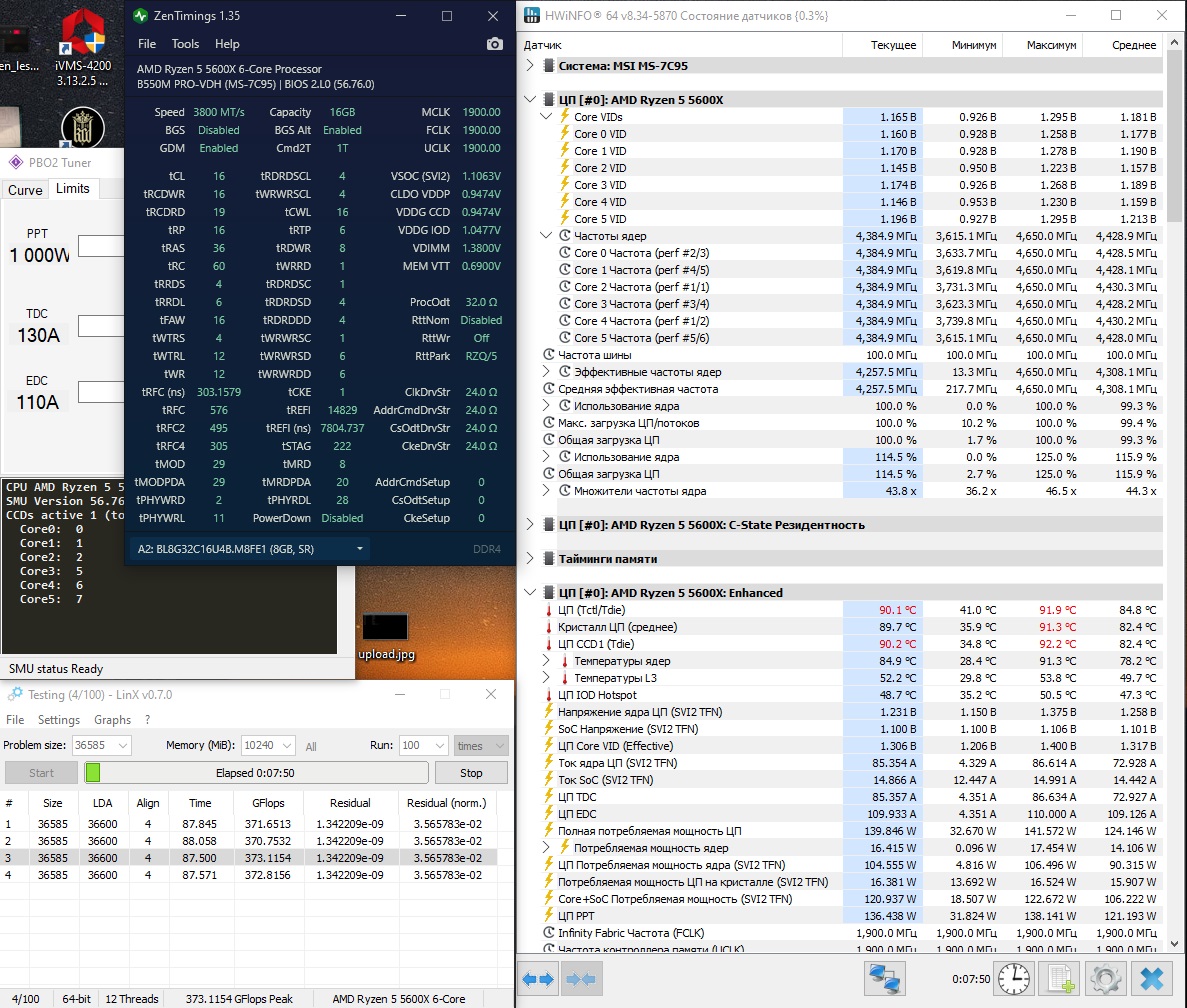The width and height of the screenshot is (1187, 1008).
Task: Click the round crest desktop icon
Action: [82, 126]
